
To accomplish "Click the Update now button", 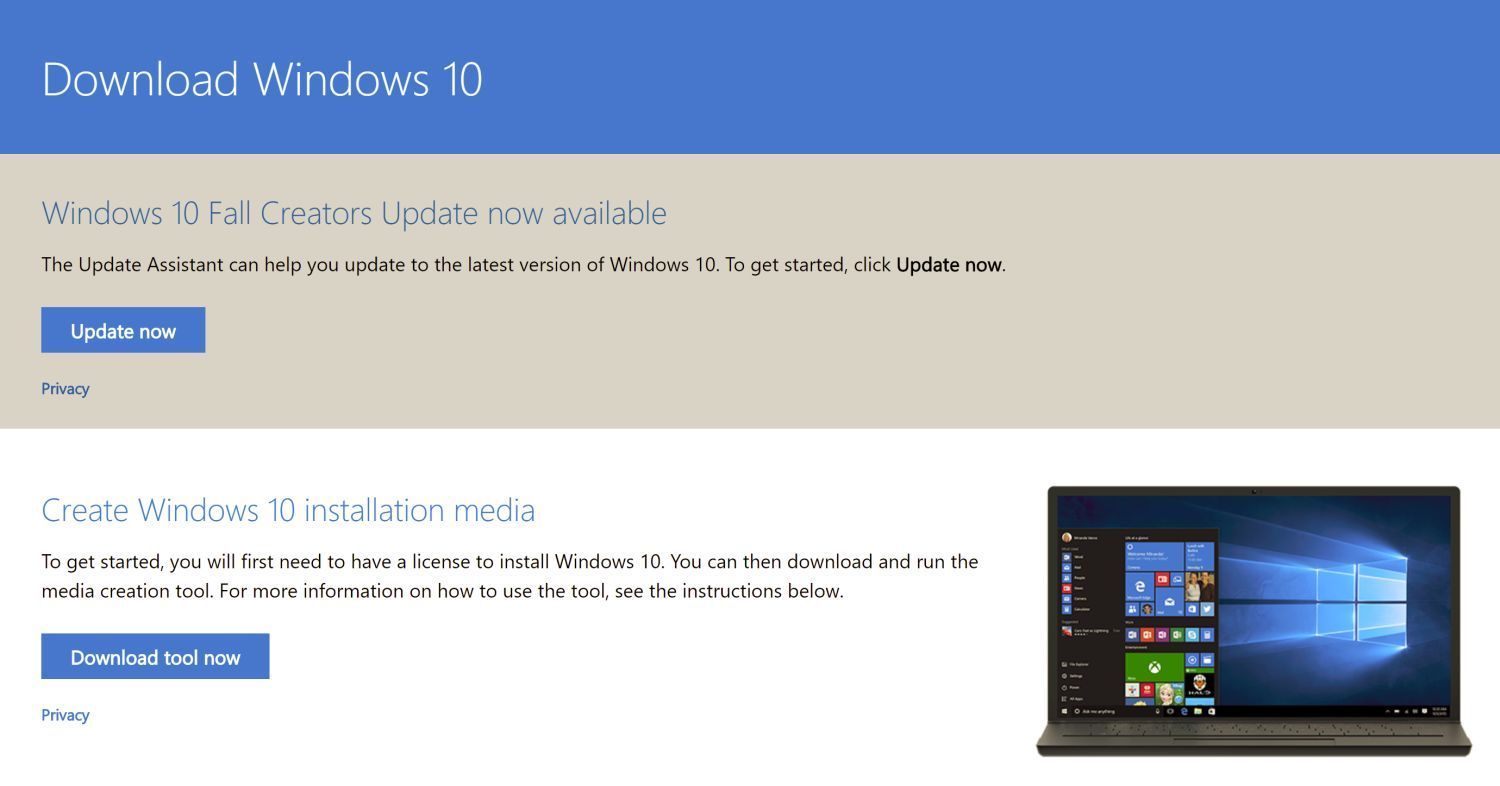I will (x=123, y=330).
